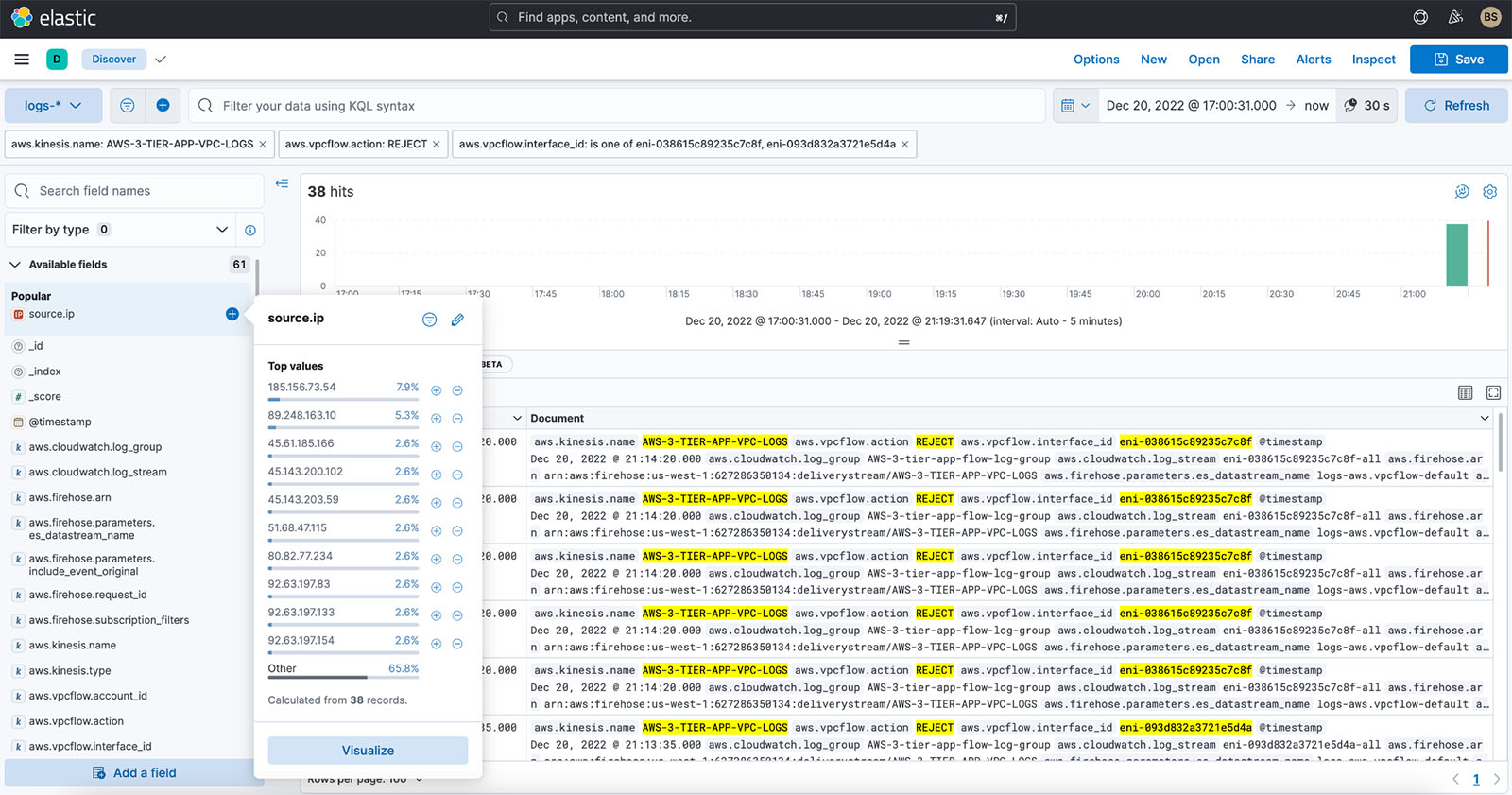Add source.ip field as column
This screenshot has height=795, width=1512.
coord(232,314)
